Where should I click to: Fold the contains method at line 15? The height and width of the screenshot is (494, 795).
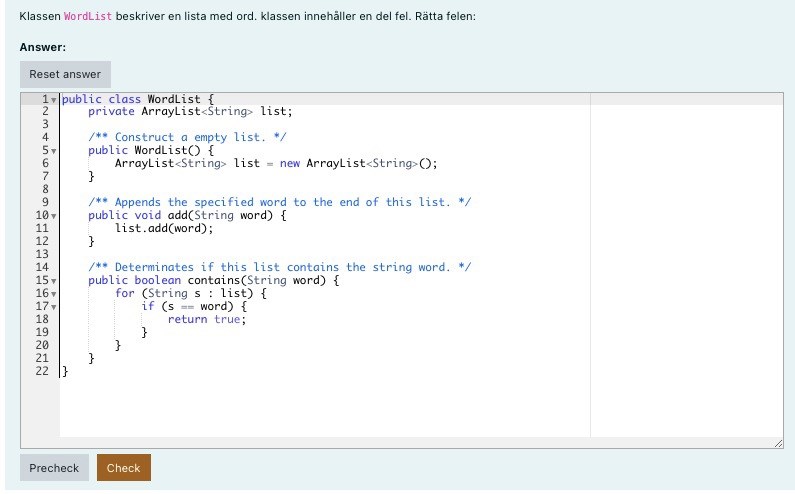coord(54,281)
